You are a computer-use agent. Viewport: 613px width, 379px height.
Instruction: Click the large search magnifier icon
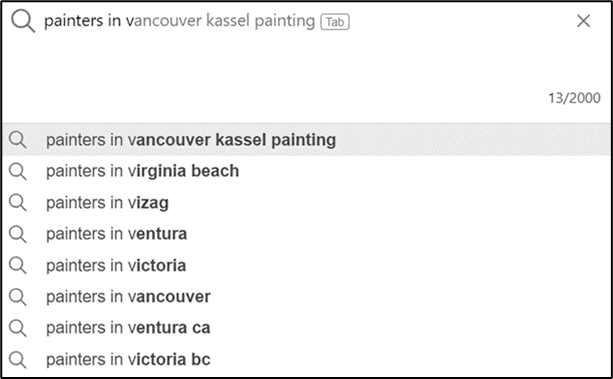point(23,21)
